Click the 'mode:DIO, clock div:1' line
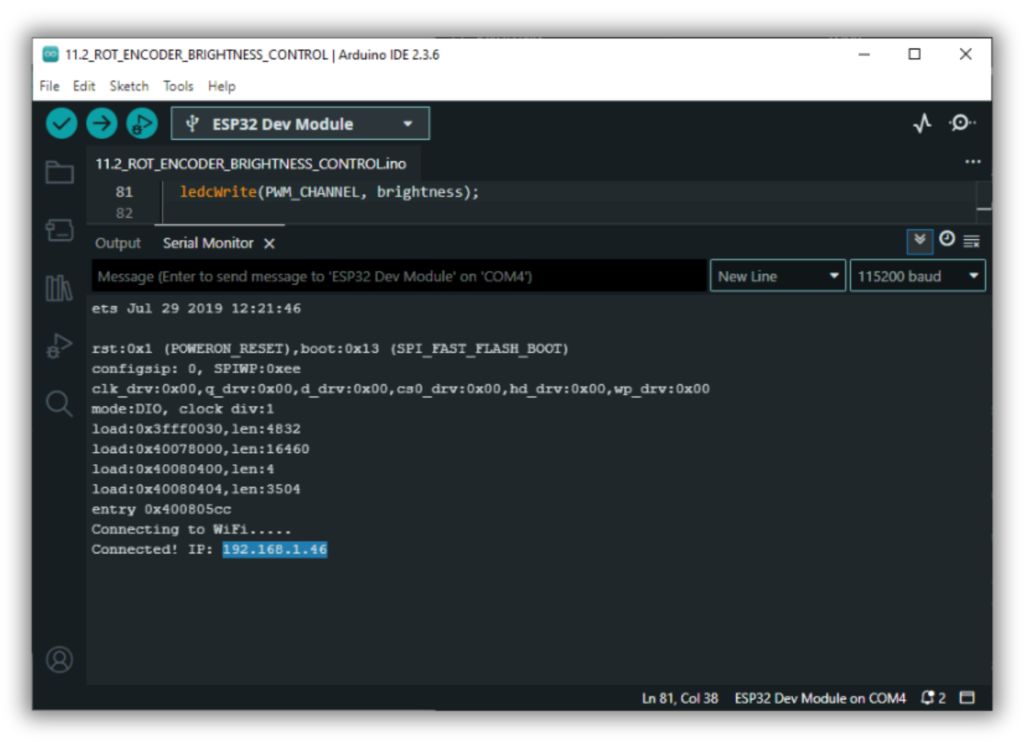The height and width of the screenshot is (748, 1024). tap(183, 409)
